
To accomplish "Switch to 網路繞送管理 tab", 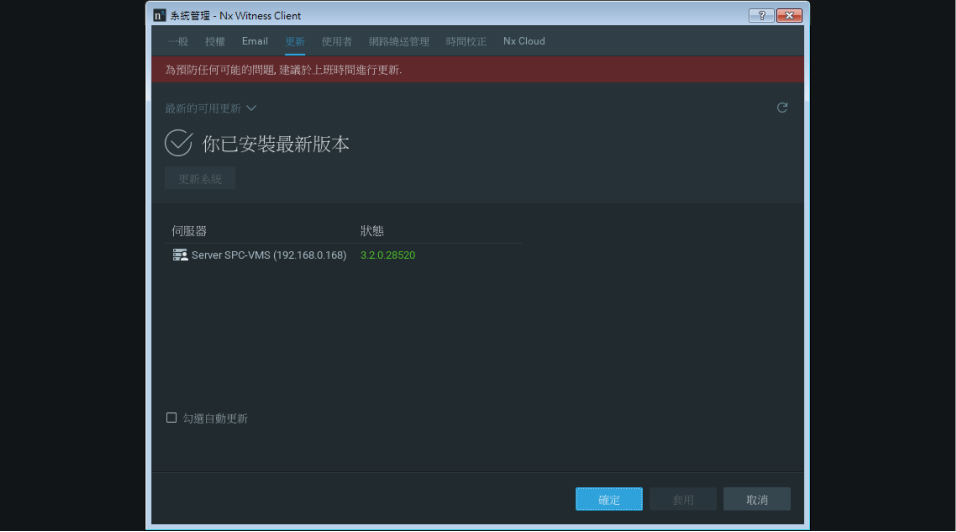I will click(399, 41).
